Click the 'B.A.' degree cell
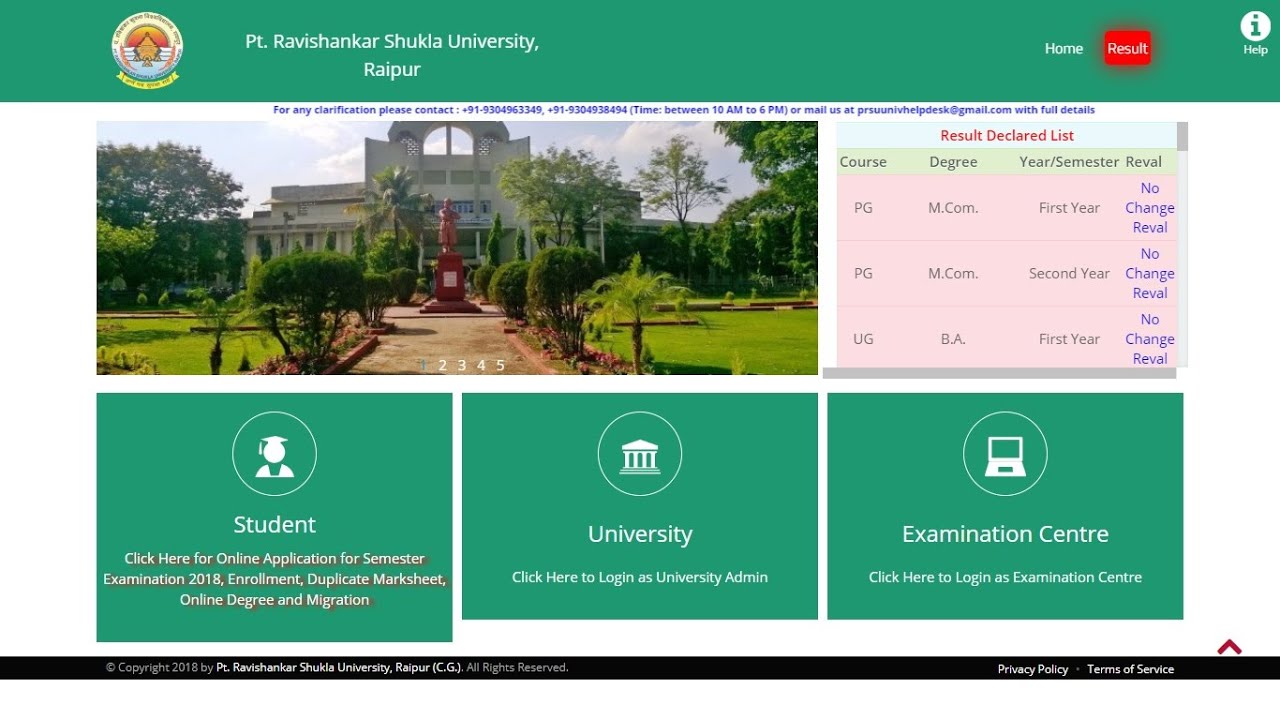 click(x=953, y=339)
